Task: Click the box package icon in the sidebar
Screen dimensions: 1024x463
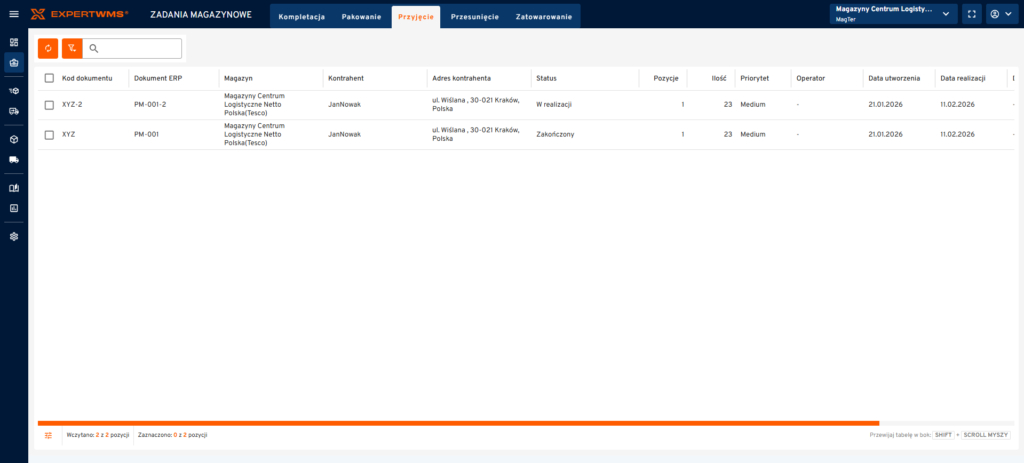Action: (14, 140)
